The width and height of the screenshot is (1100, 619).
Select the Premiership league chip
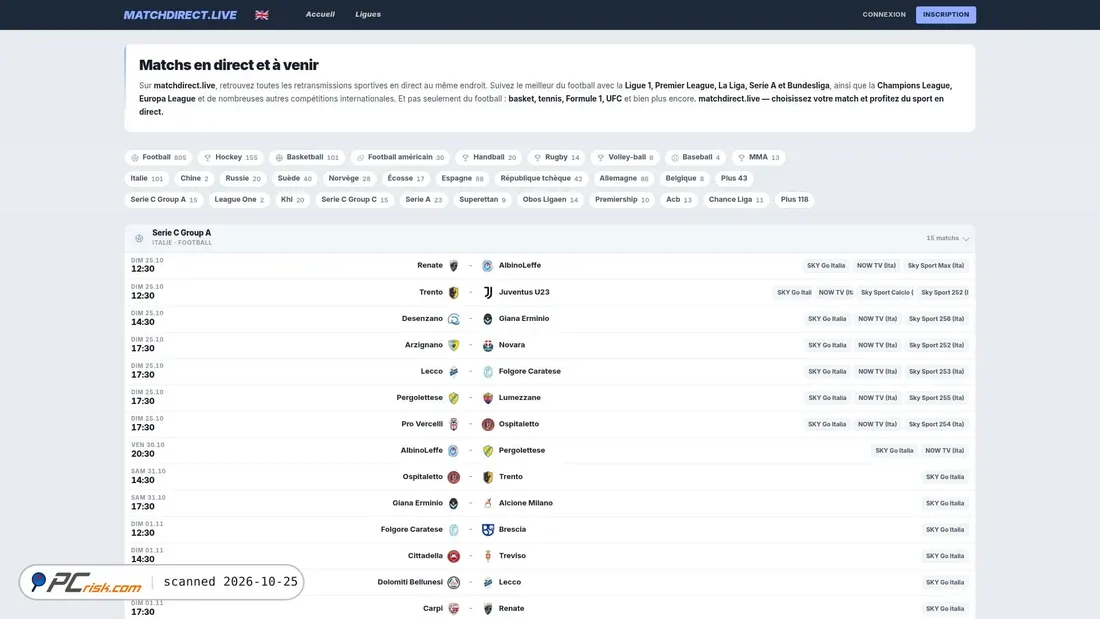(622, 199)
